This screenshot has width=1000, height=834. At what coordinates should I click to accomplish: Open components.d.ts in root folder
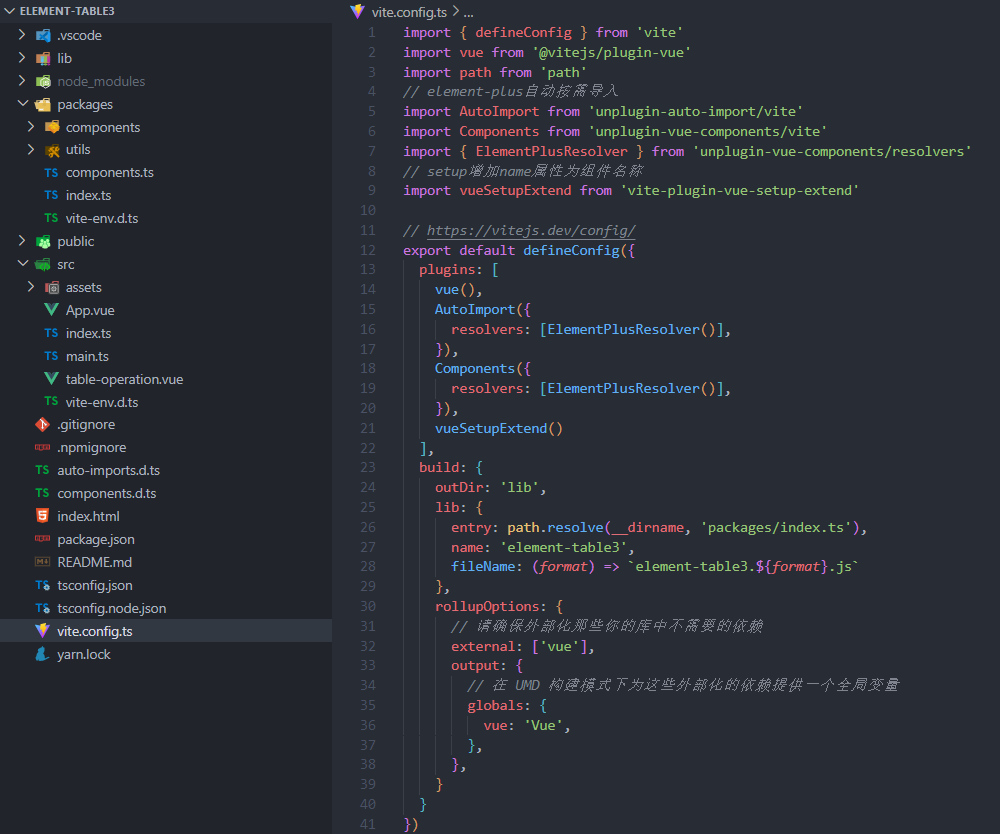107,494
